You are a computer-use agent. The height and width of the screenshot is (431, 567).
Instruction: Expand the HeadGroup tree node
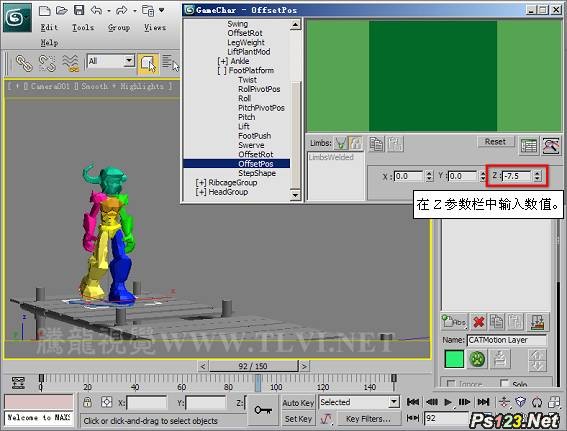201,192
